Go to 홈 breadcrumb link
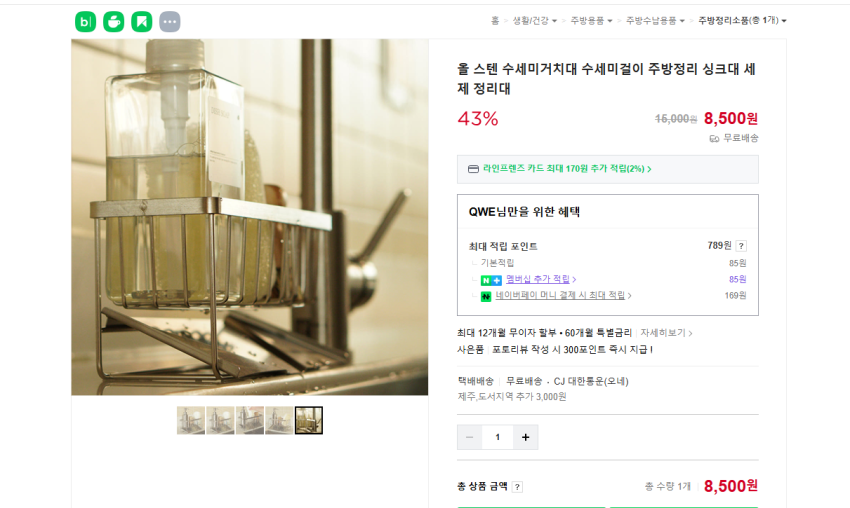850x508 pixels. point(495,21)
